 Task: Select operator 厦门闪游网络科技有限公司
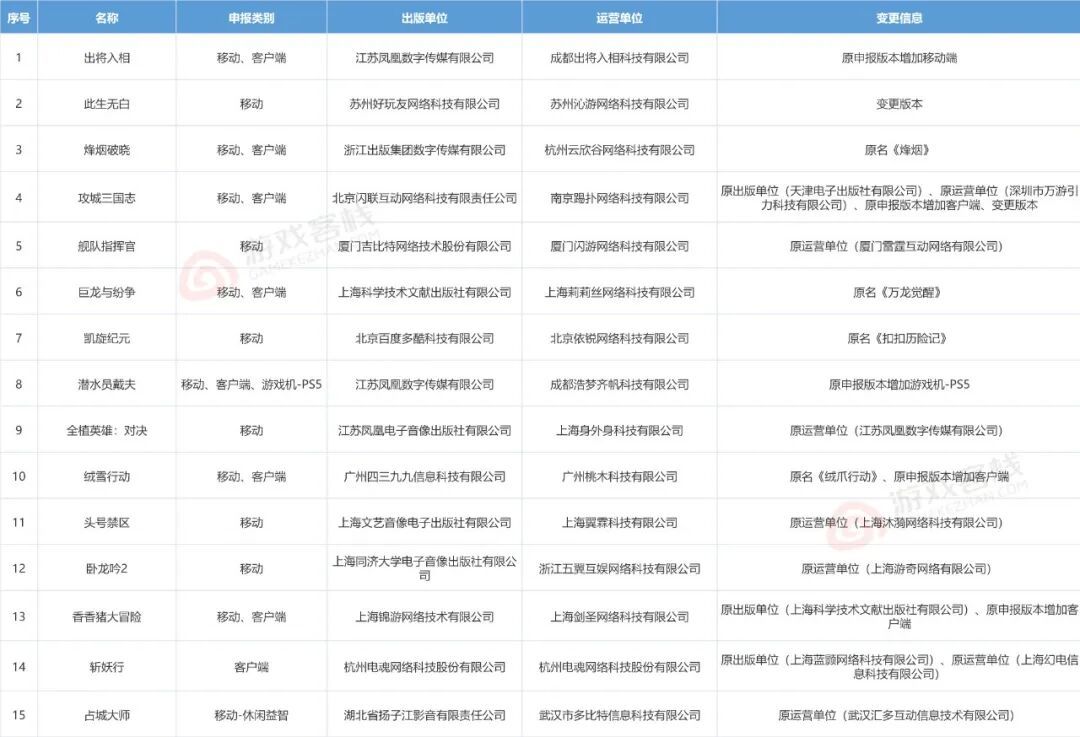619,246
